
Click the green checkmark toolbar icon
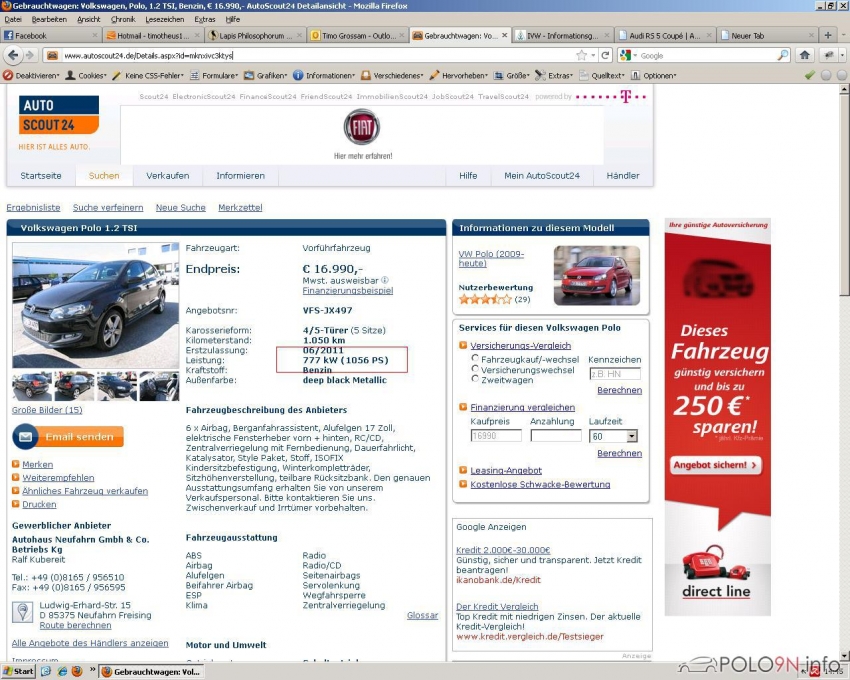pos(809,75)
